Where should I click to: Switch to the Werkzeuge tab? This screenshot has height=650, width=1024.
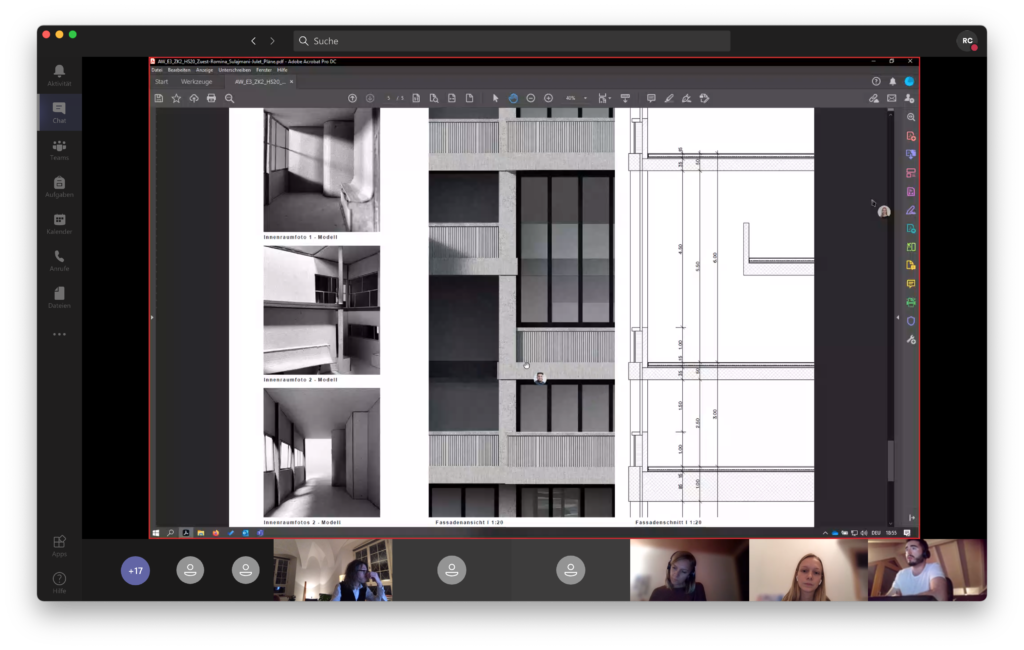[196, 82]
